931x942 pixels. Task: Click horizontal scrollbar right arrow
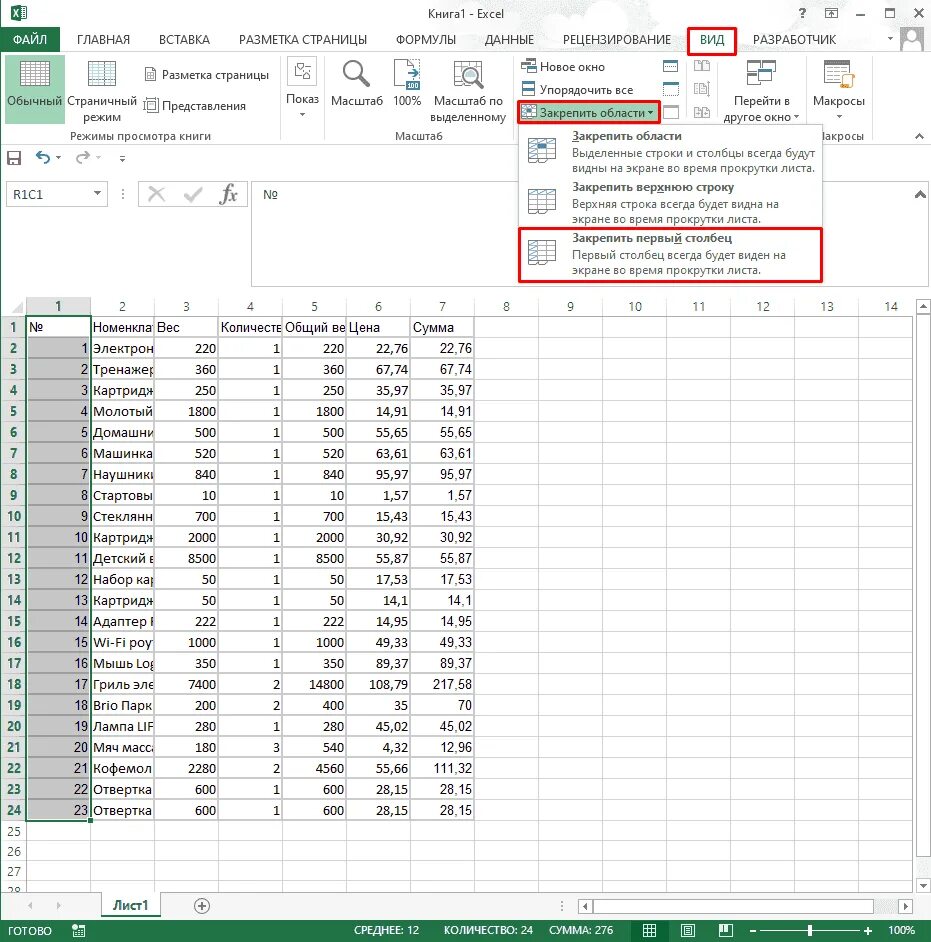click(x=906, y=906)
